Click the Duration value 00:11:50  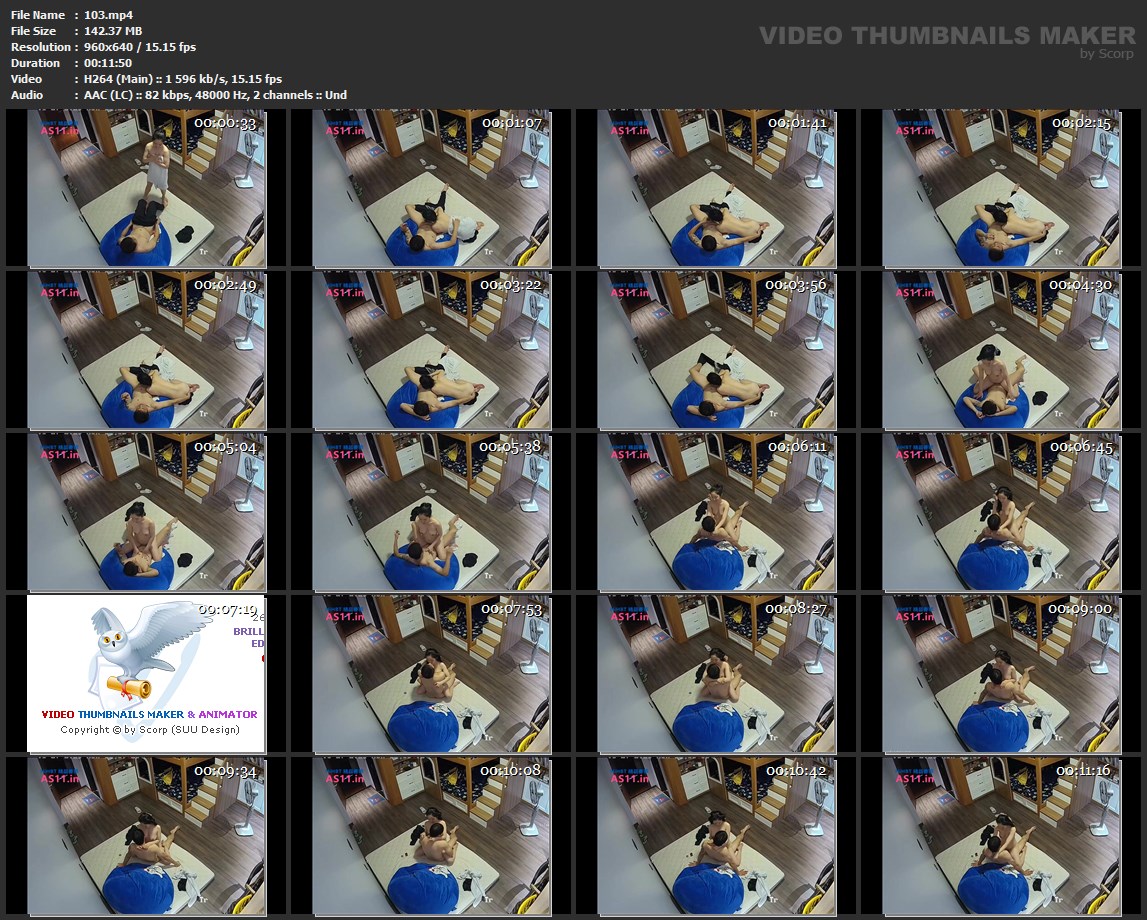click(x=108, y=63)
